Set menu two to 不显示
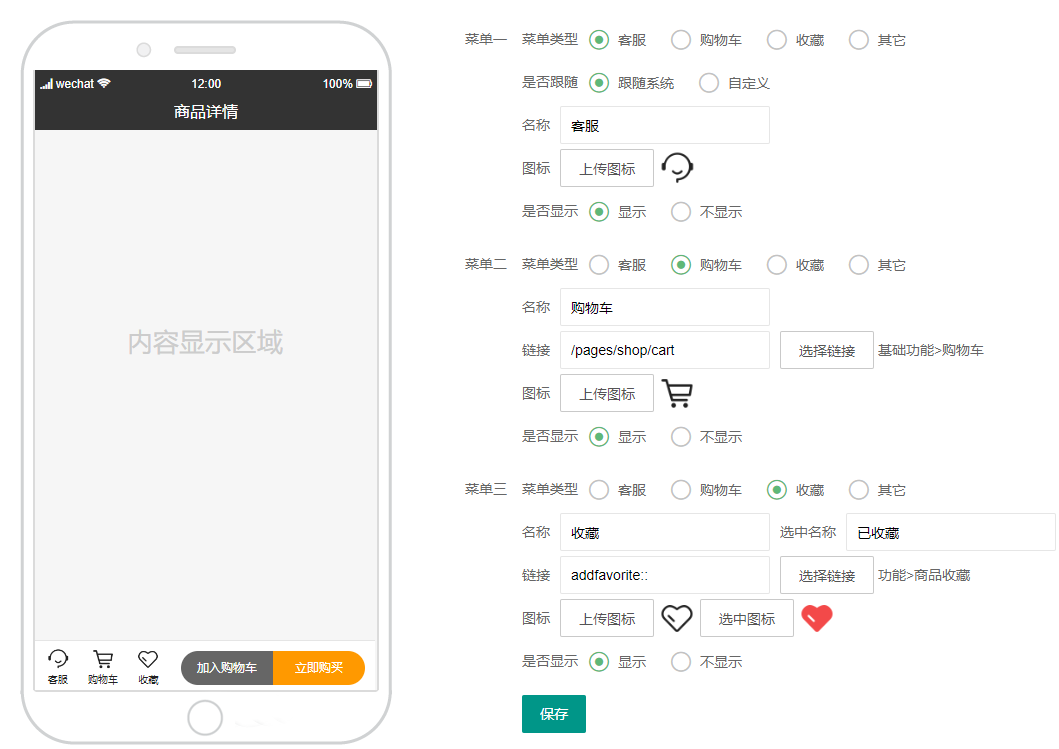 coord(681,437)
